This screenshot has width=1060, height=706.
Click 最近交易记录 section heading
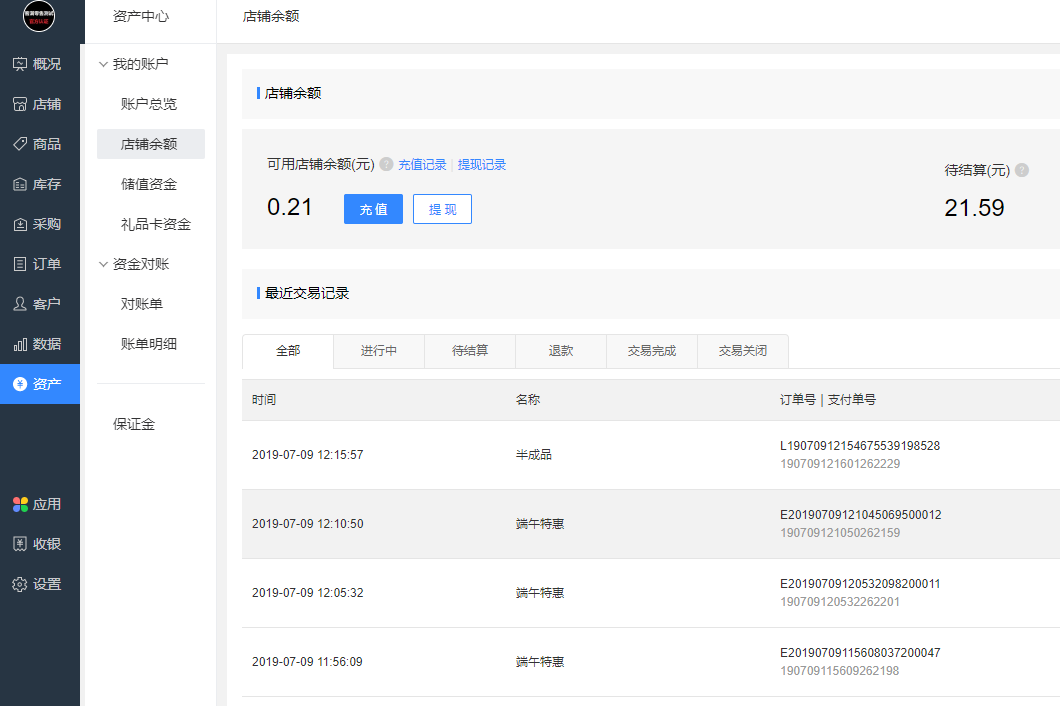click(x=307, y=293)
